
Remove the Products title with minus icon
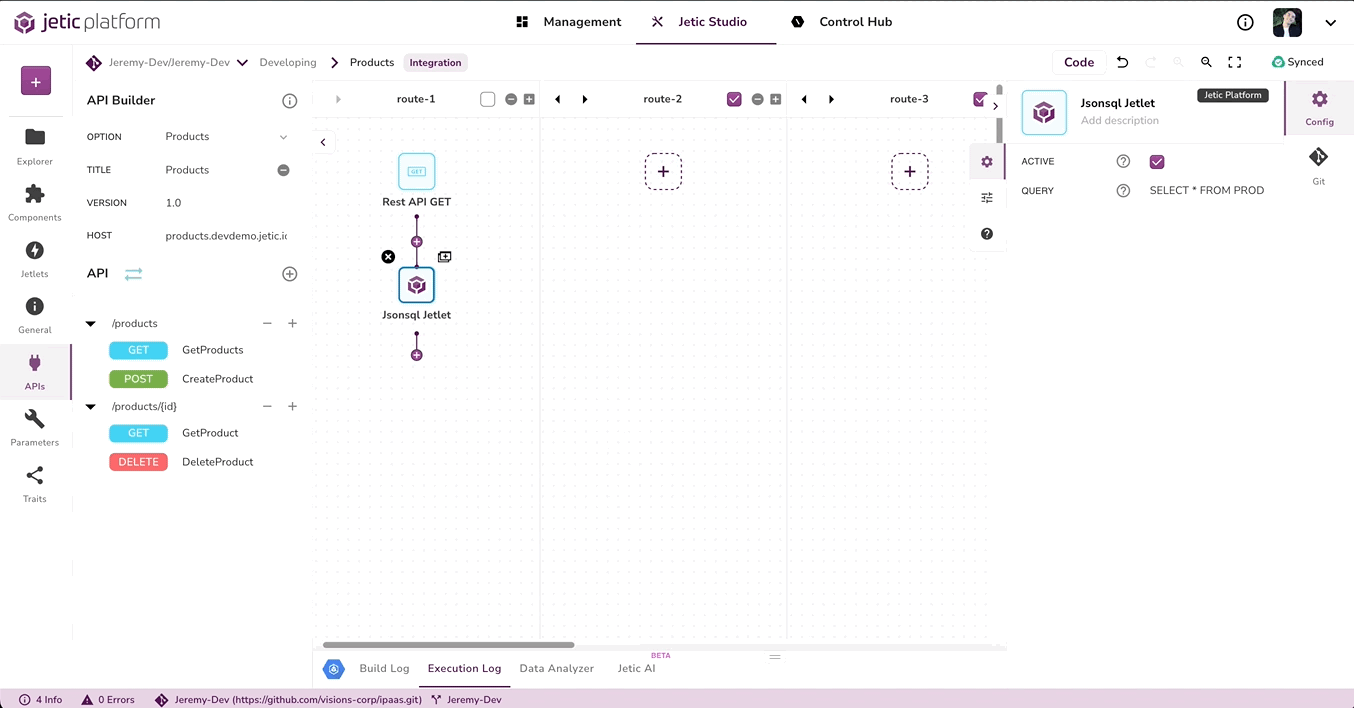click(x=283, y=170)
